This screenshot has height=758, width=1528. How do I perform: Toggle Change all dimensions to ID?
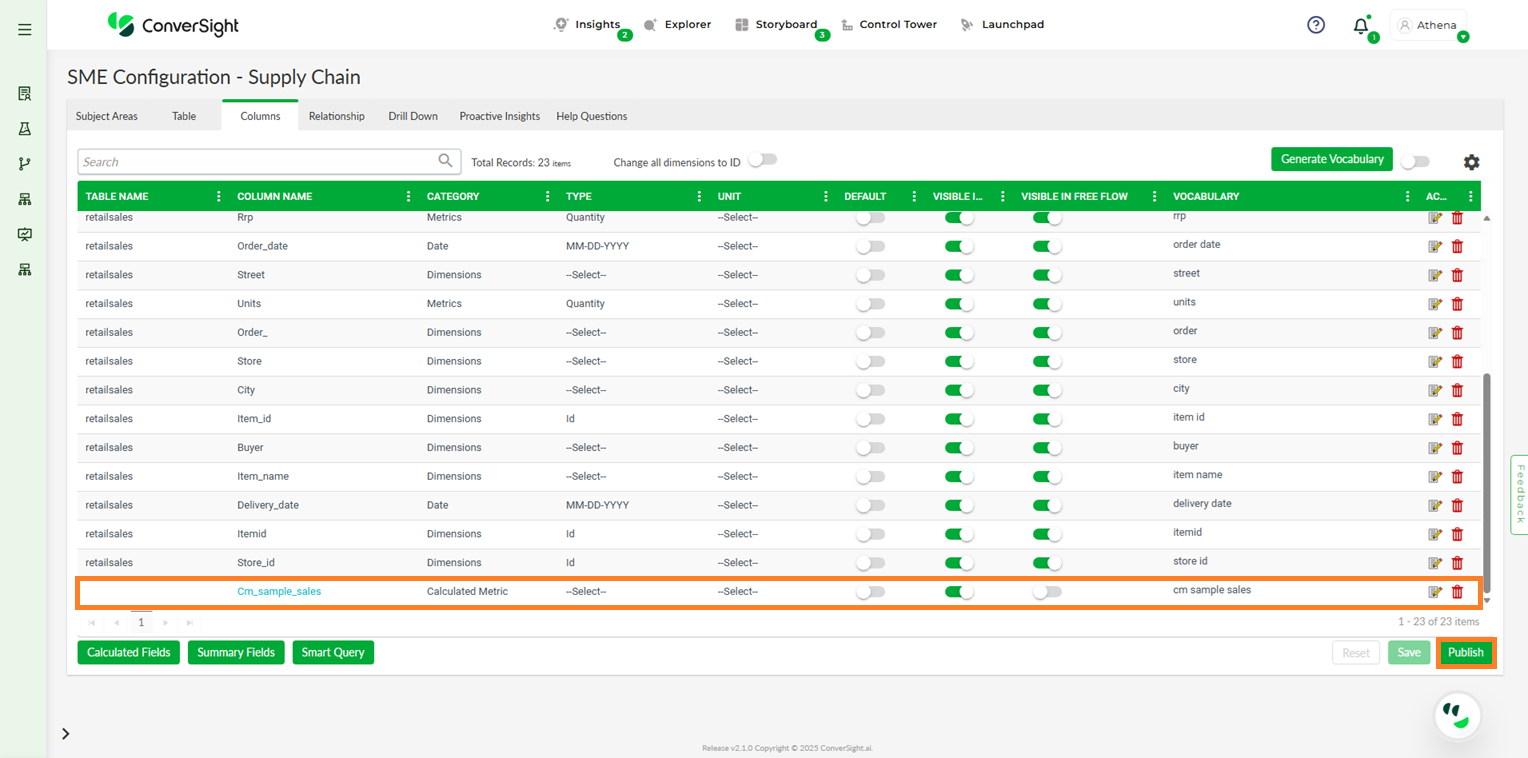pos(762,160)
